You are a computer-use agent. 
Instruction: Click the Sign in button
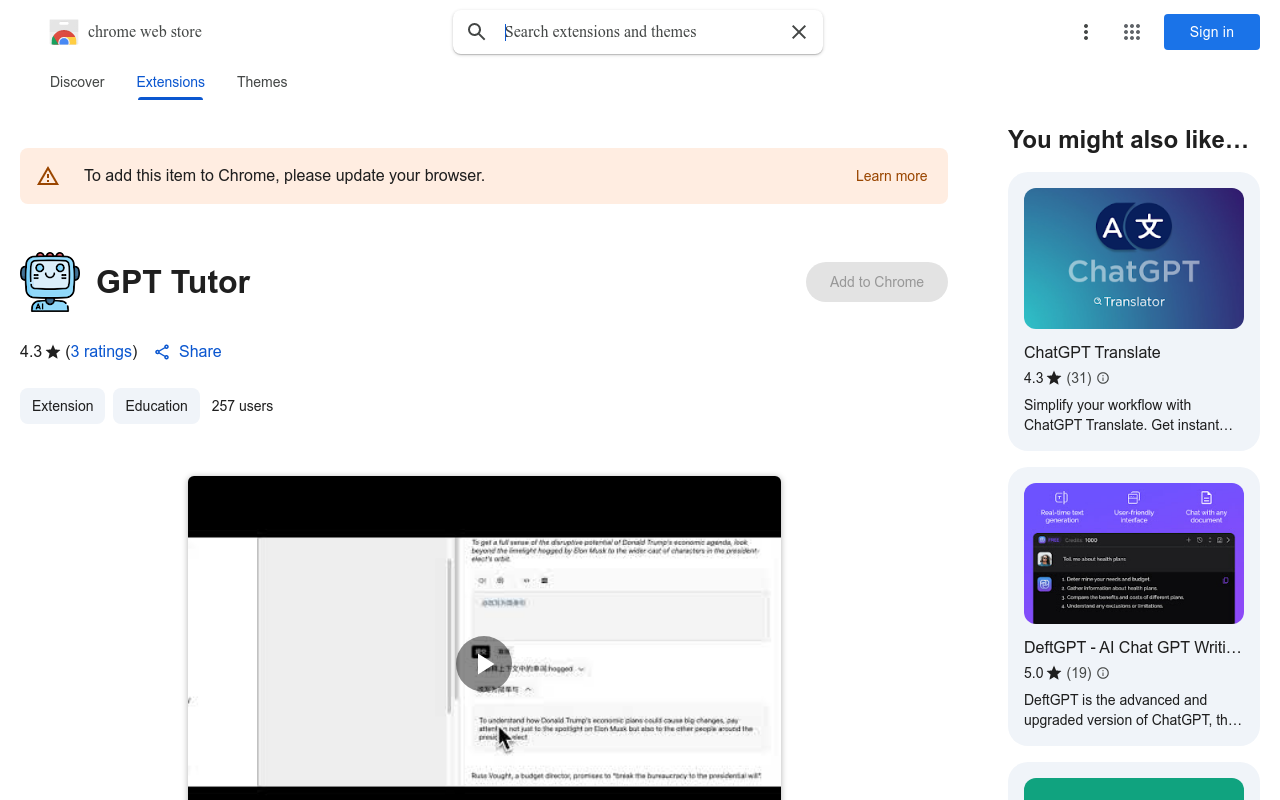[1212, 32]
